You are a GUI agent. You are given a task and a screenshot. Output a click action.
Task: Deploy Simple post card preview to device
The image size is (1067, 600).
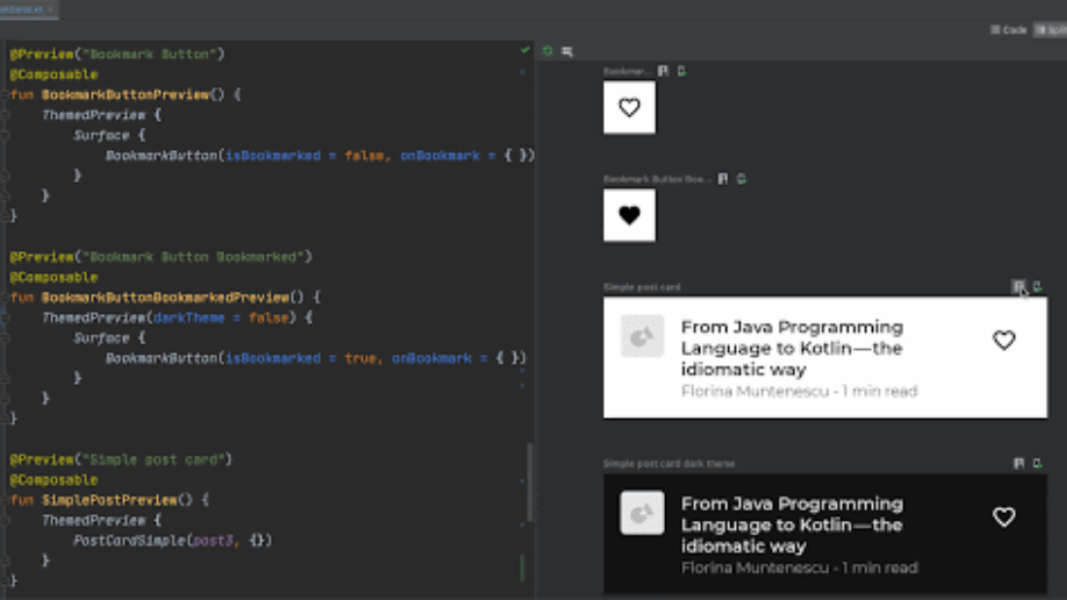[x=1037, y=287]
